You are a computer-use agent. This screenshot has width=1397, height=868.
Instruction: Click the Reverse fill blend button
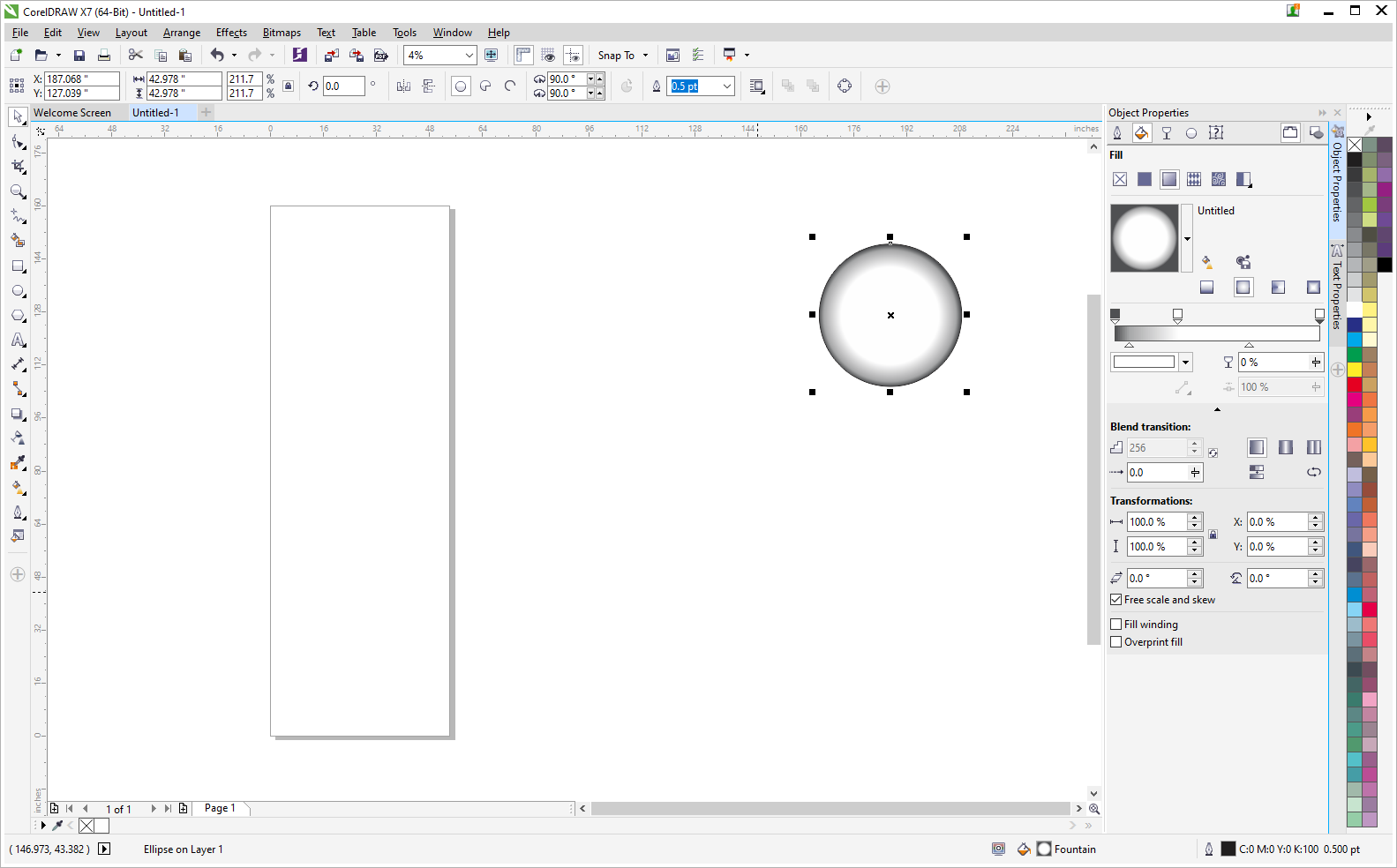(x=1314, y=473)
